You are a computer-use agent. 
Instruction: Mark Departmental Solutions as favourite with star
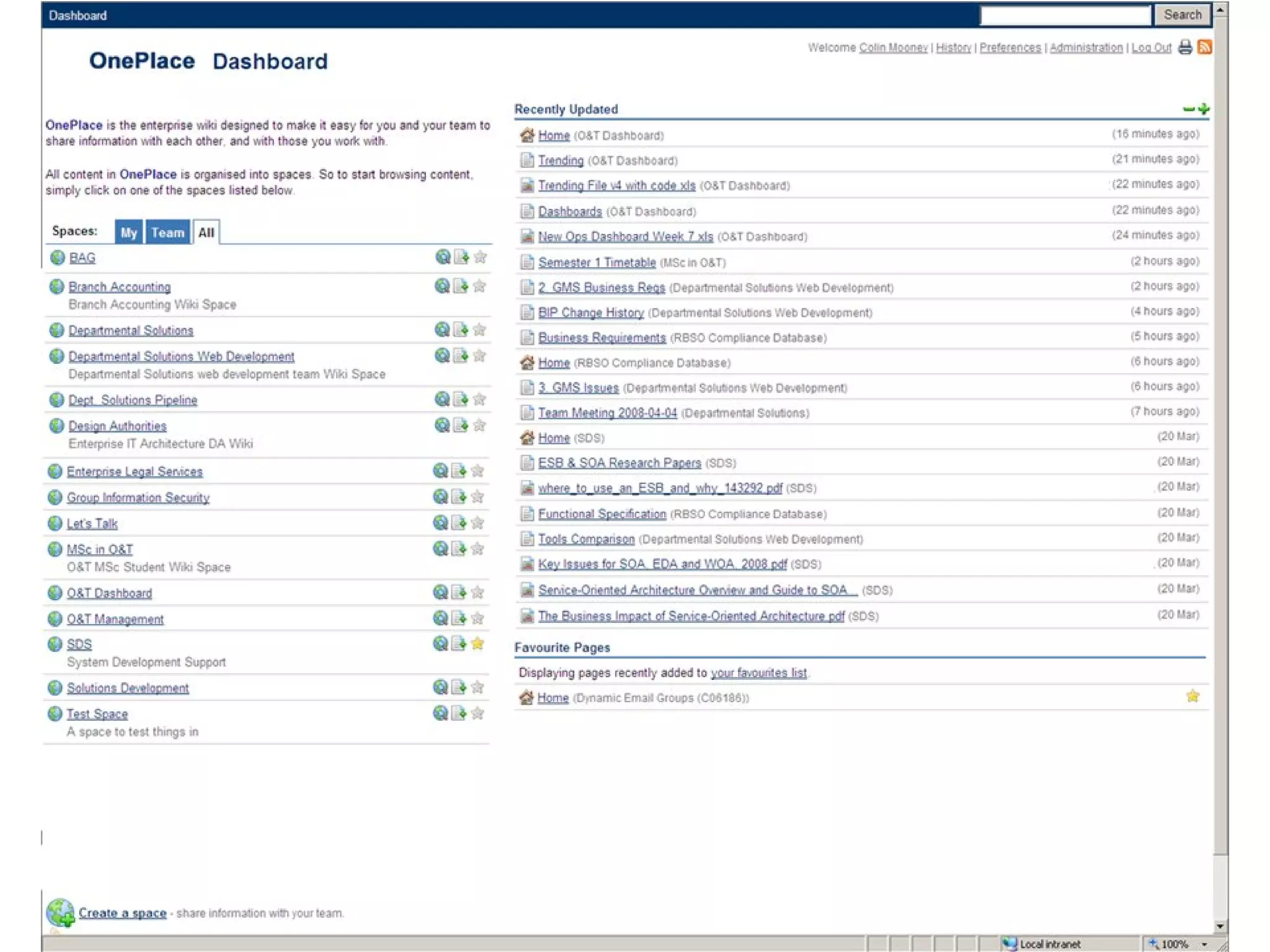[x=479, y=329]
